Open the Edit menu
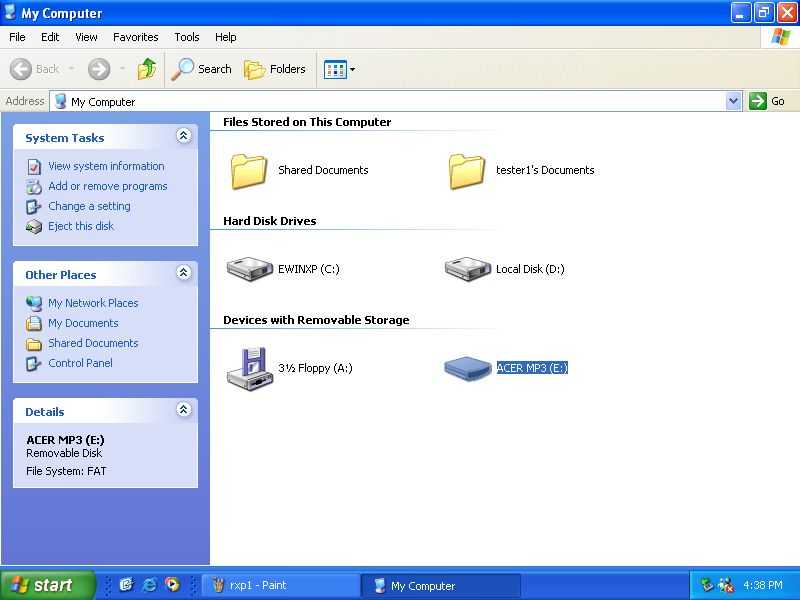Viewport: 800px width, 600px height. tap(50, 37)
